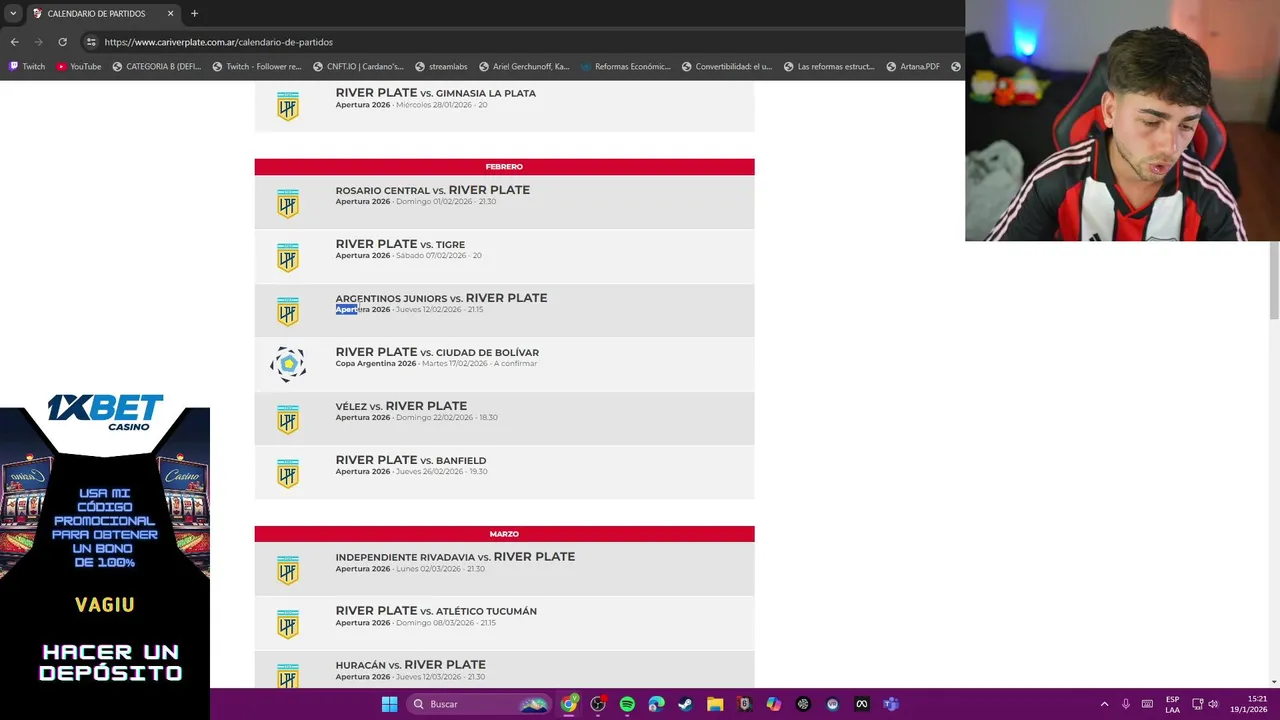Screen dimensions: 1280x720
Task: Open the Las reformas estruct... bookmark
Action: (829, 66)
